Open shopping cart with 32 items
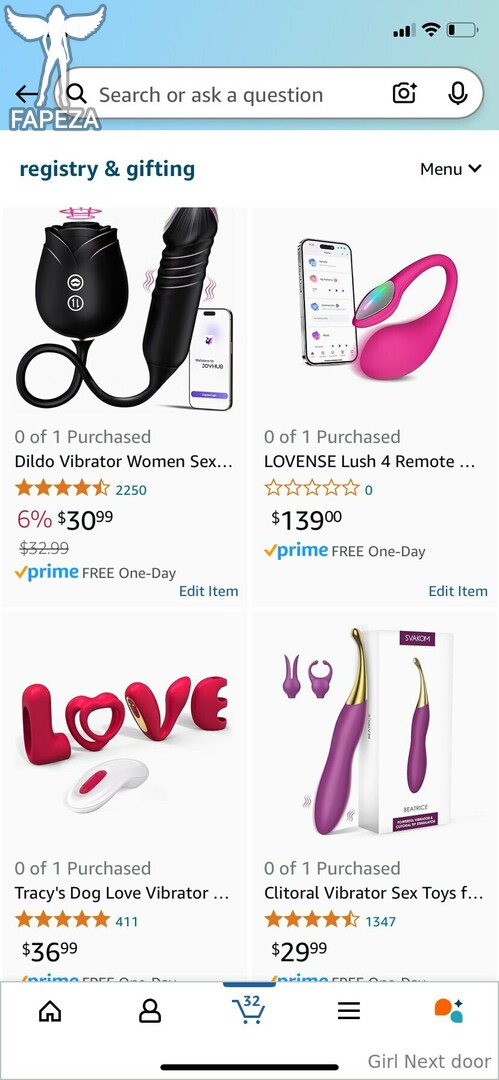Viewport: 499px width, 1080px height. (249, 1008)
